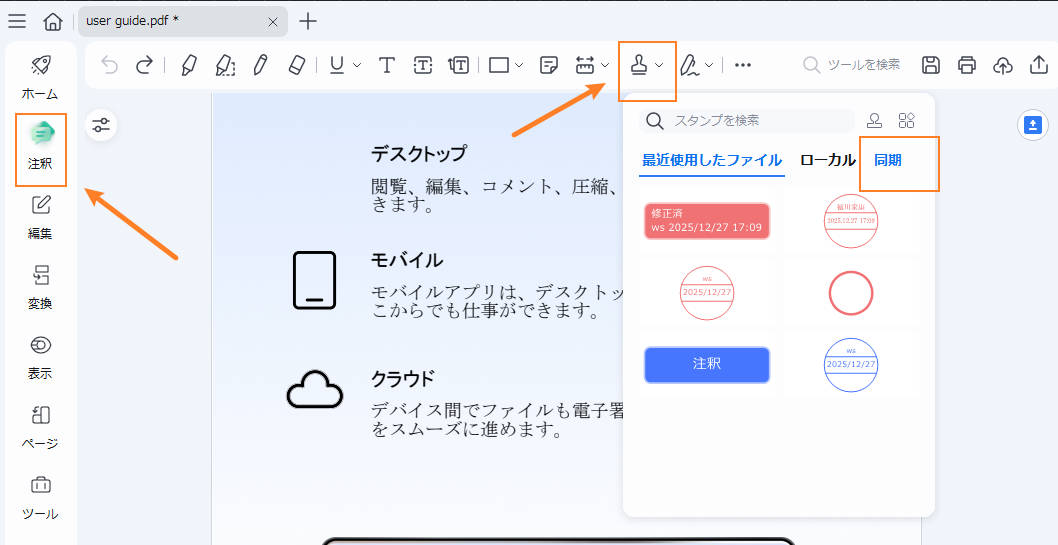The height and width of the screenshot is (545, 1058).
Task: Open the ホーム rocket panel
Action: pos(40,78)
